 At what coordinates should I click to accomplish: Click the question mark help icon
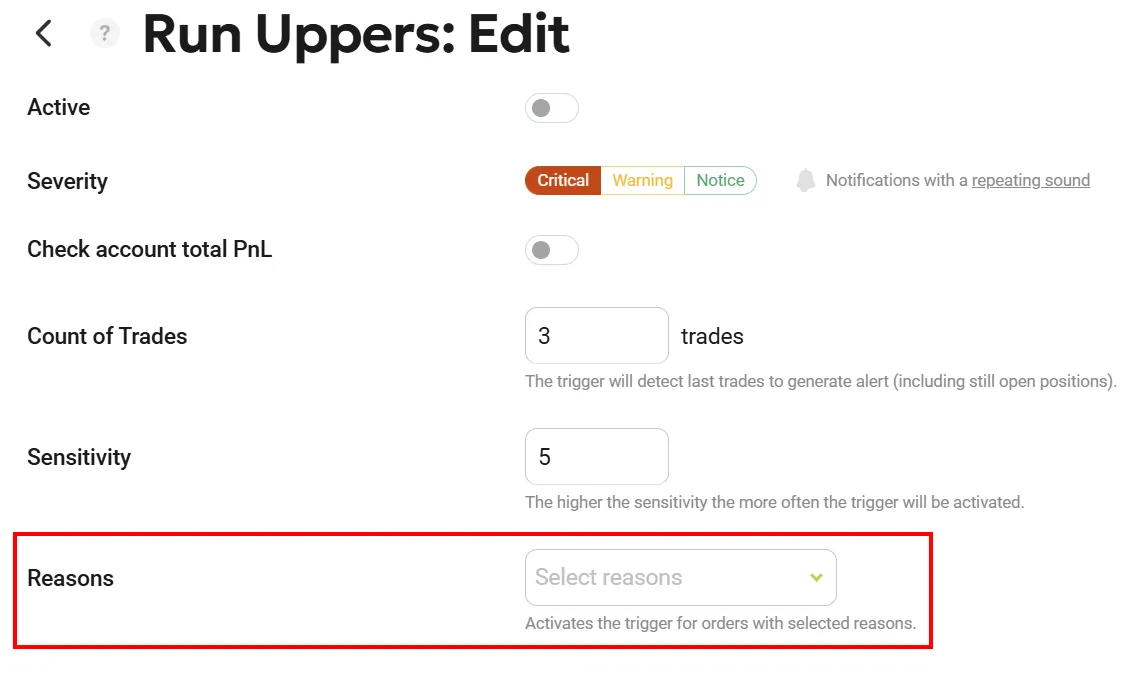point(105,34)
